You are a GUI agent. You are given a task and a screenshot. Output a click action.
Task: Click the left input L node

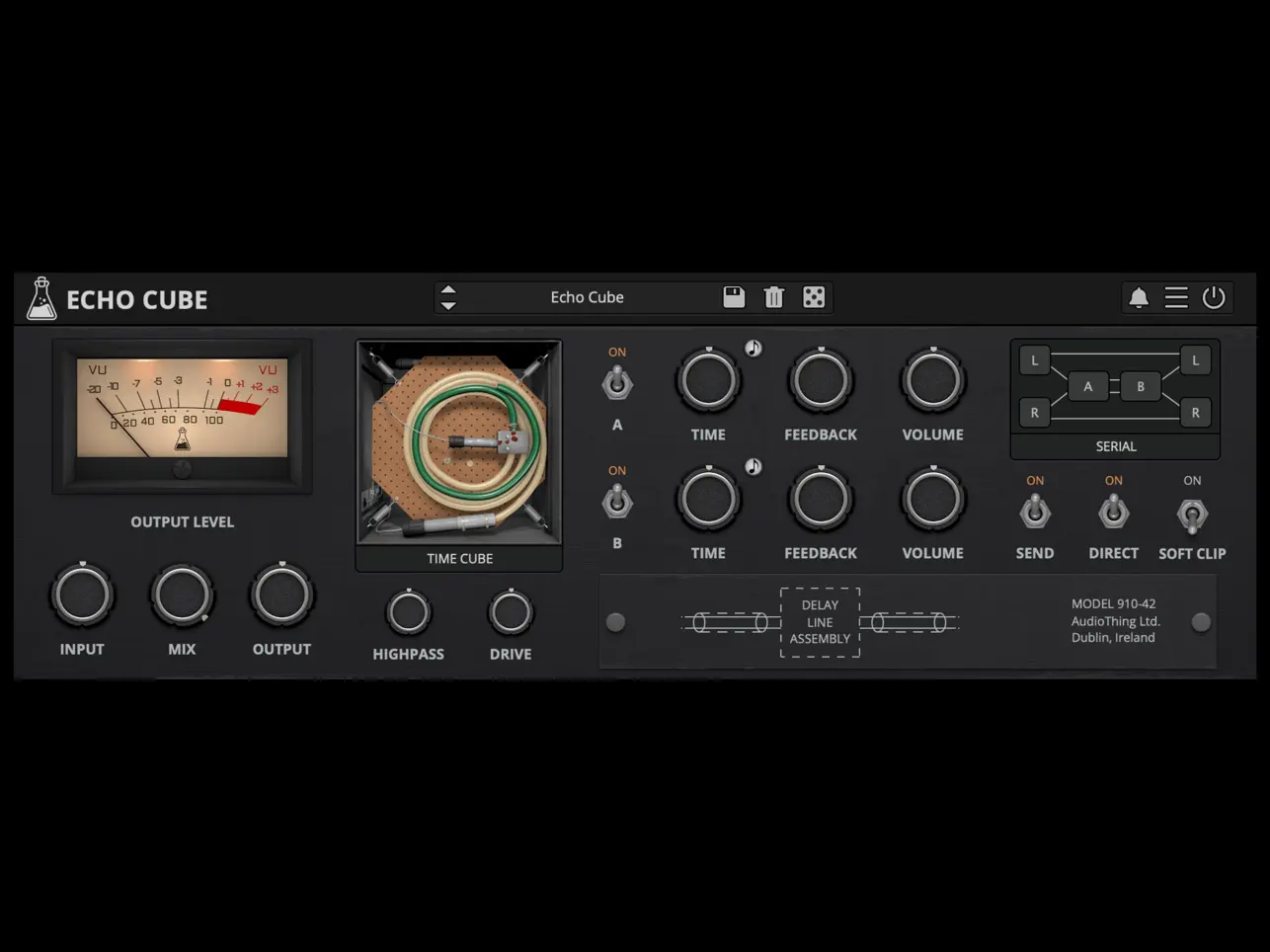point(1035,360)
